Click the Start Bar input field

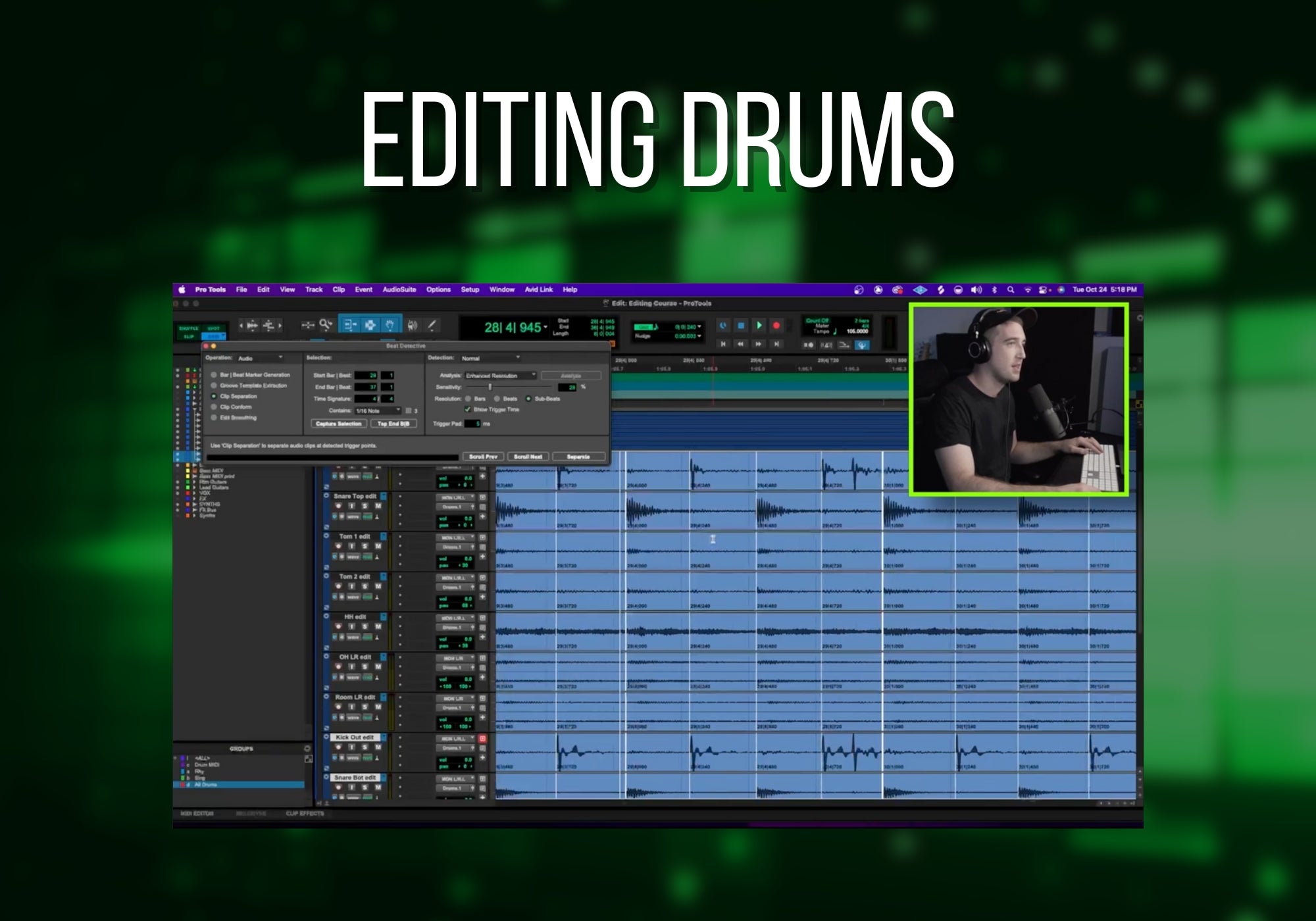pos(367,376)
